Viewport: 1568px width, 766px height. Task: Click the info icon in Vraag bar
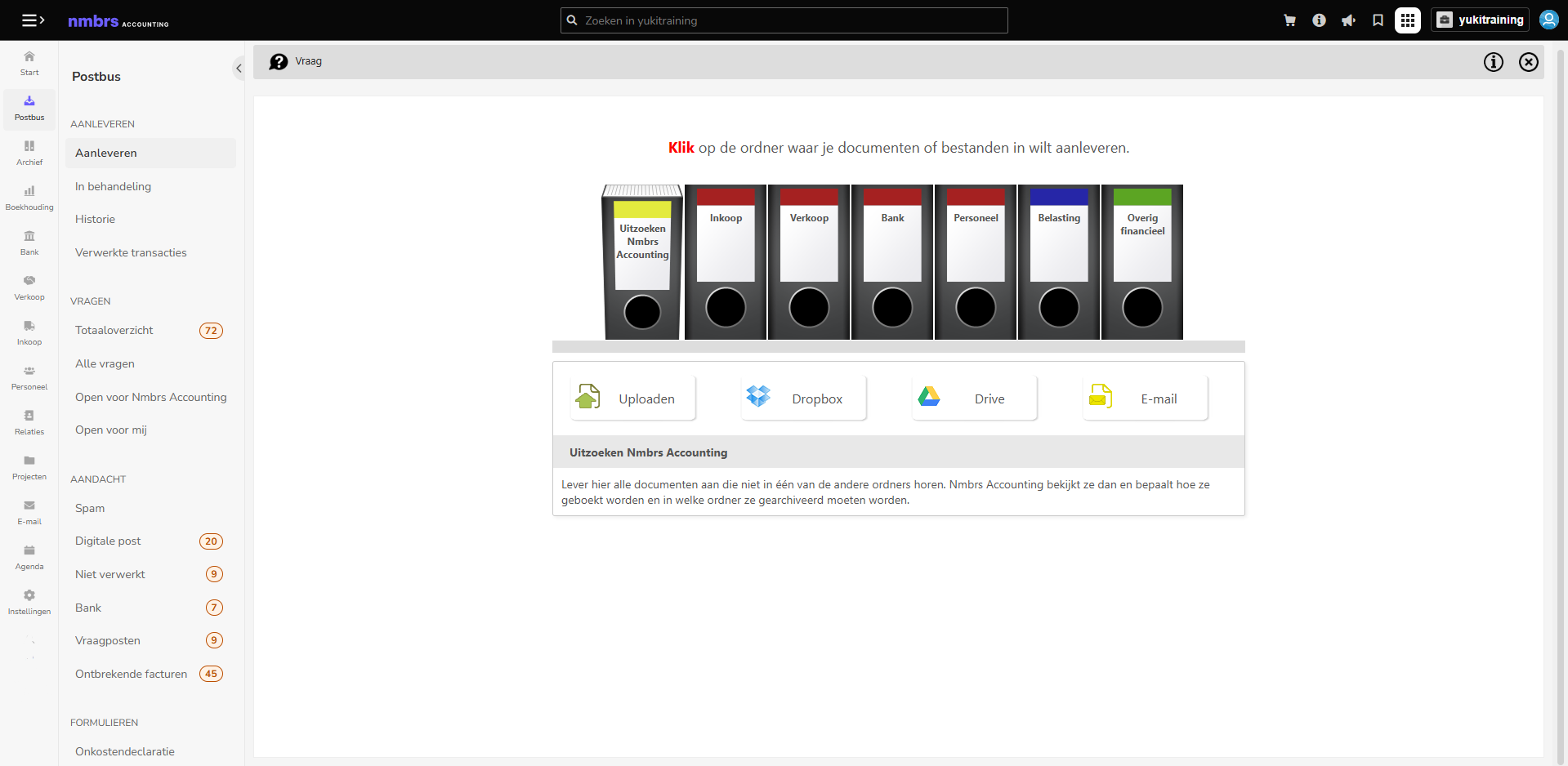[1493, 62]
